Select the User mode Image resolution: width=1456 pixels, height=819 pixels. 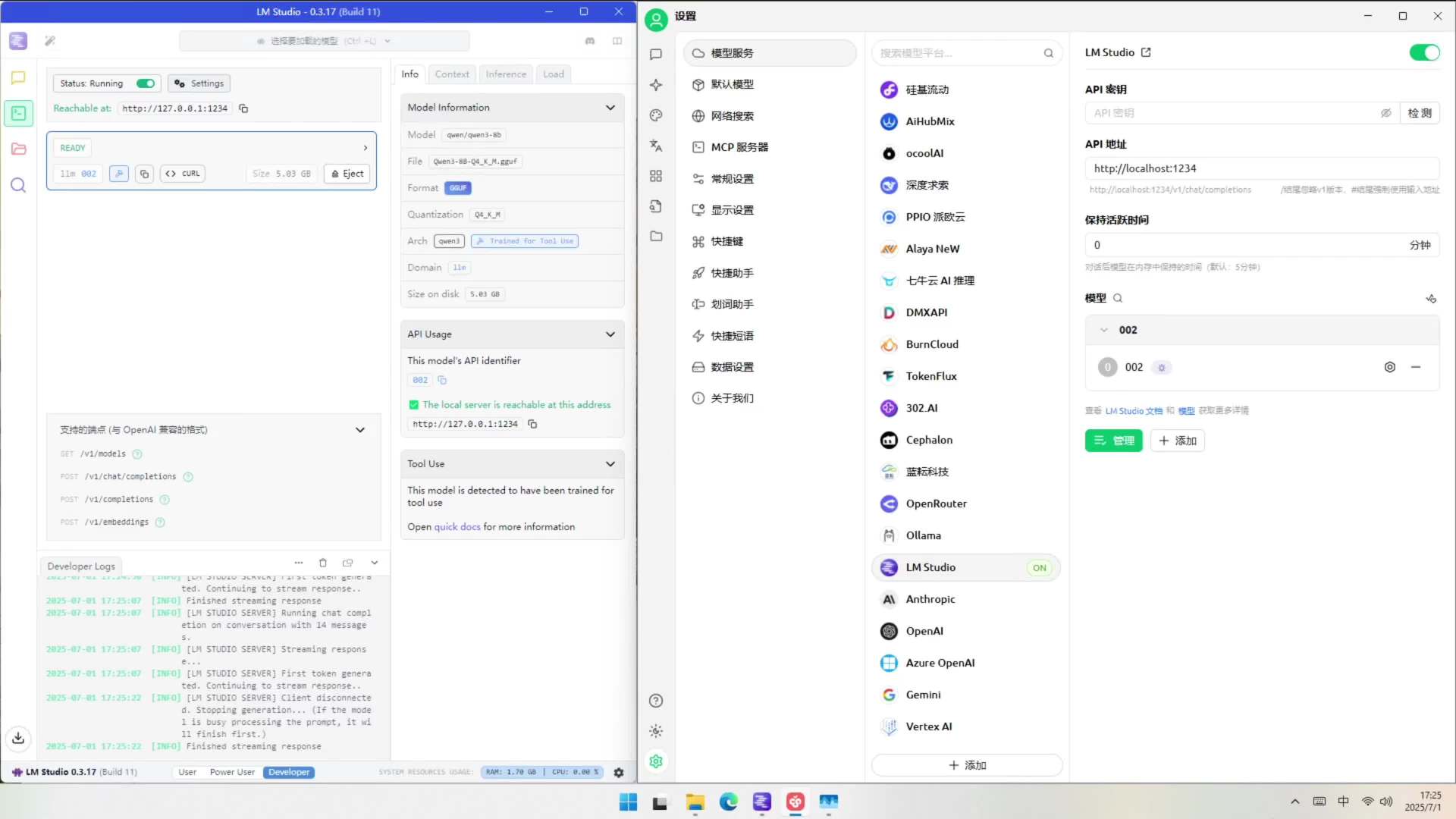tap(187, 772)
